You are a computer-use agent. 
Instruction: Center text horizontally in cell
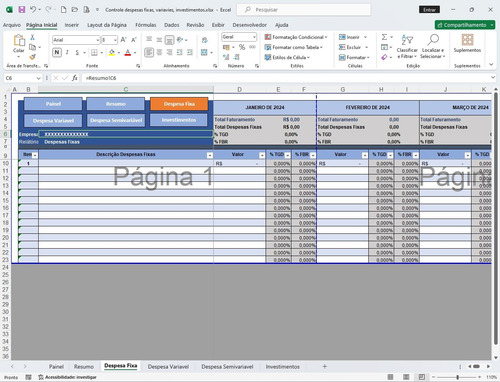[x=159, y=52]
